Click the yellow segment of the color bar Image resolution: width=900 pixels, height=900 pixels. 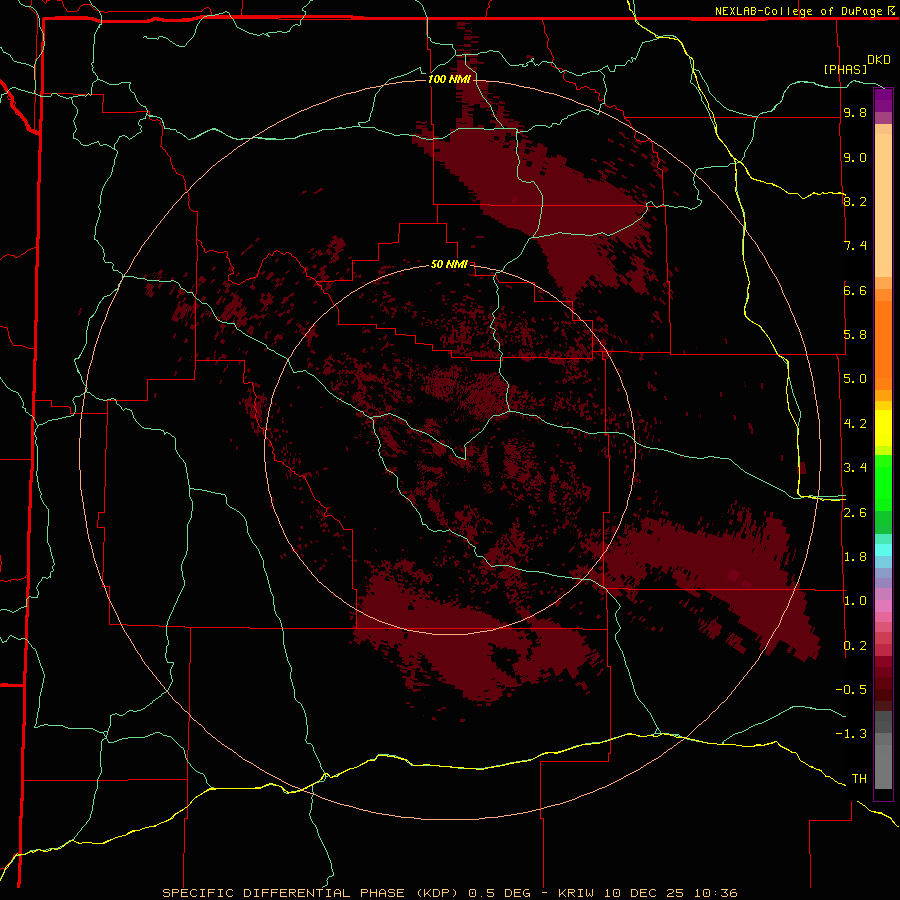pyautogui.click(x=883, y=428)
